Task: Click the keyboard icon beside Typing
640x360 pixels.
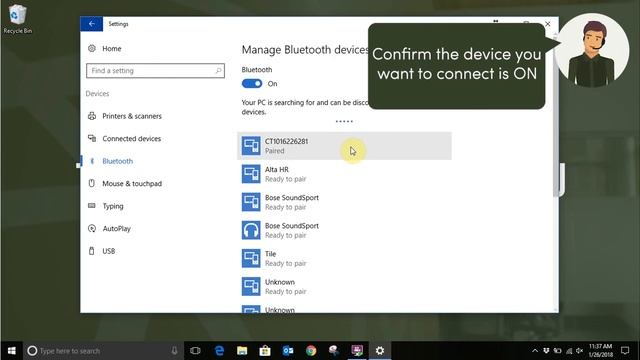Action: point(92,205)
